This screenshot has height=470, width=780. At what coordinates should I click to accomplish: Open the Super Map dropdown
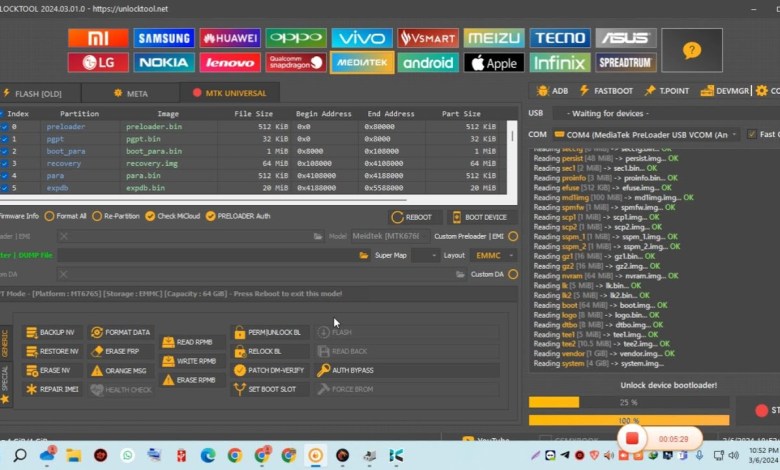[426, 255]
